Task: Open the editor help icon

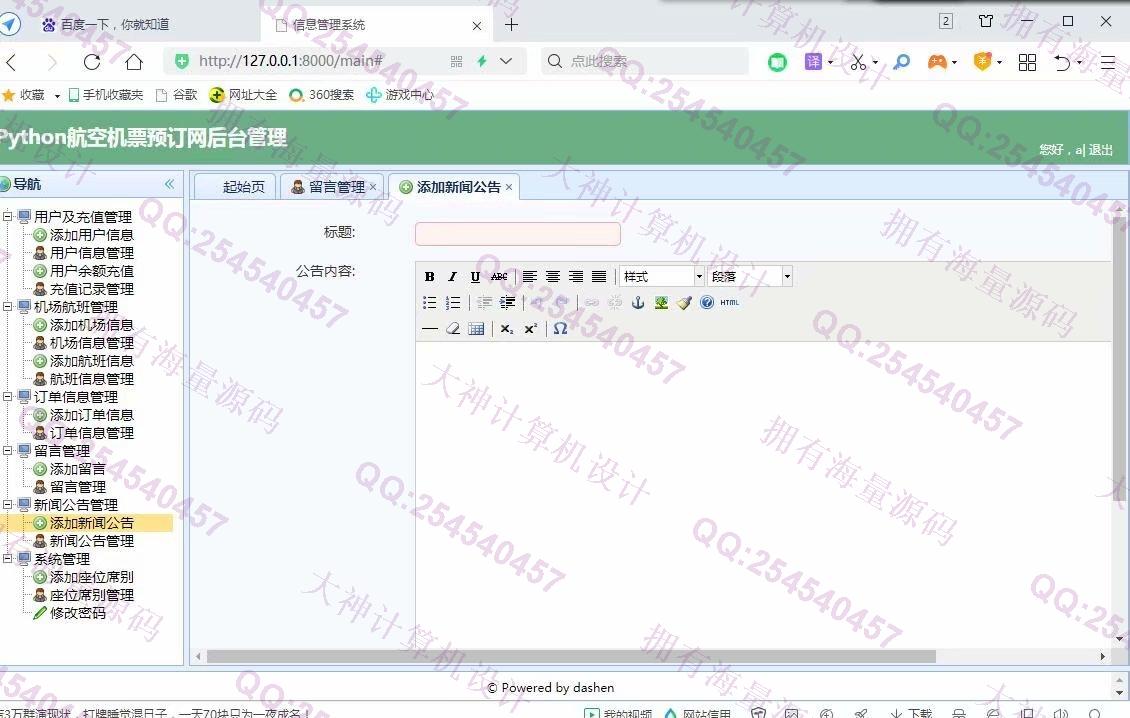Action: coord(707,303)
